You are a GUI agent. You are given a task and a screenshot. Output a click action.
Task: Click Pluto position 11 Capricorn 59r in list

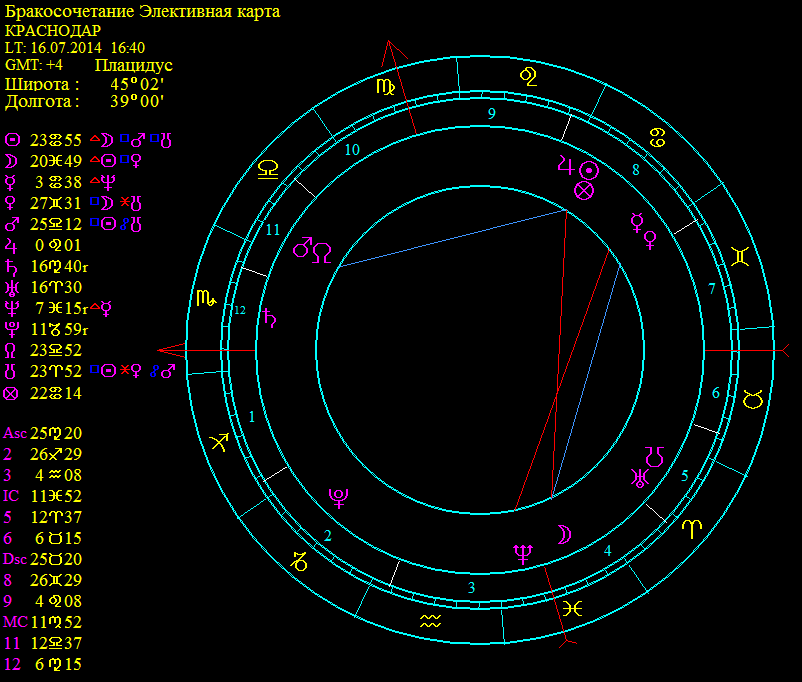[x=59, y=329]
